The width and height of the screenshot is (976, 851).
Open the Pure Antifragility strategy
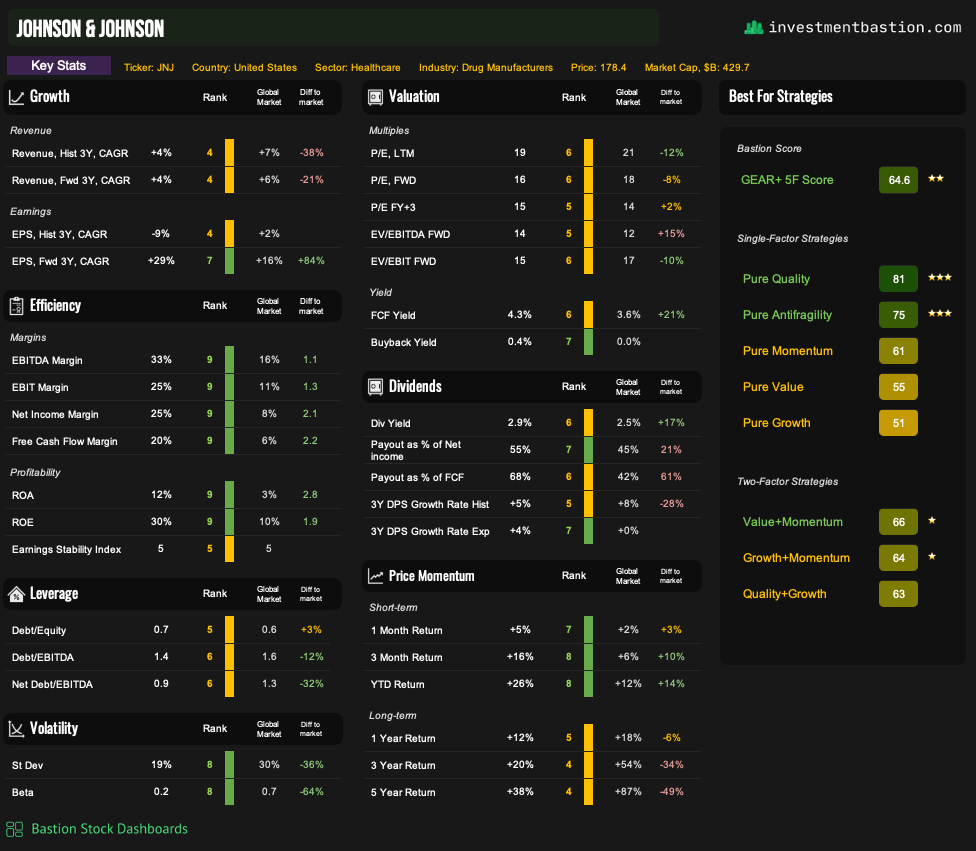787,315
